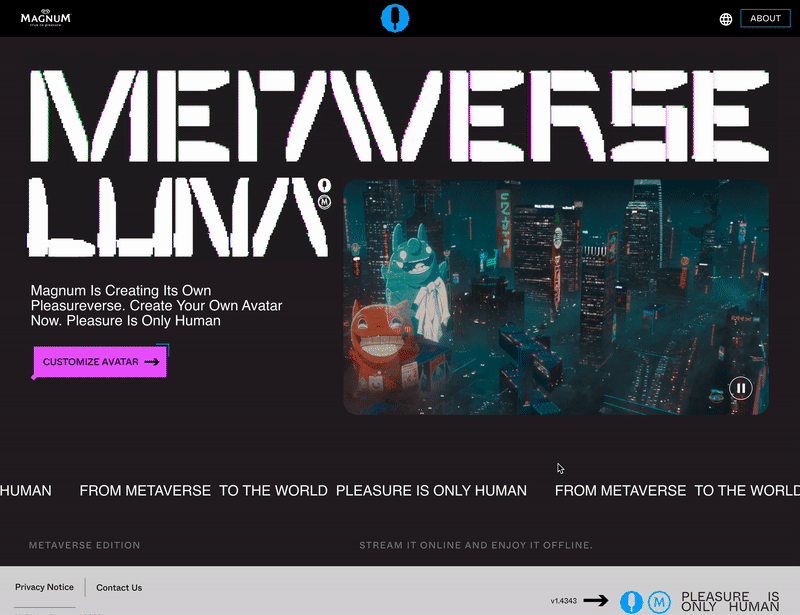The height and width of the screenshot is (615, 800).
Task: Open the Contact Us link
Action: pyautogui.click(x=119, y=587)
